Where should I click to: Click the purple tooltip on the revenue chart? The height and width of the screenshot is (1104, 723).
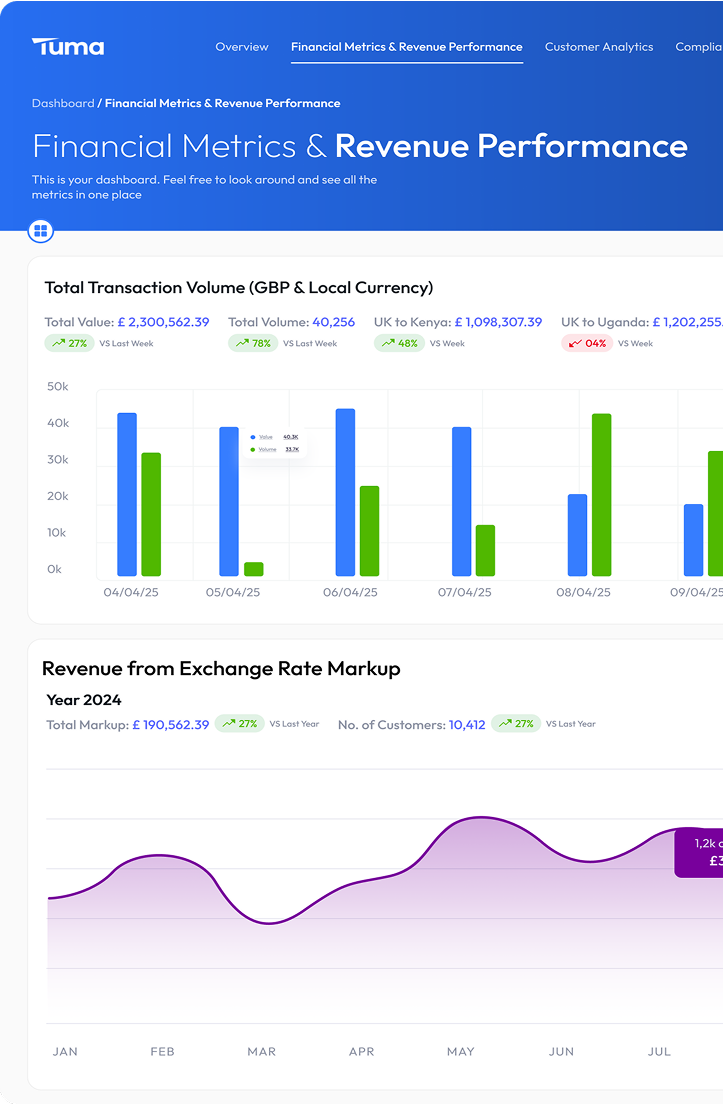coord(699,852)
